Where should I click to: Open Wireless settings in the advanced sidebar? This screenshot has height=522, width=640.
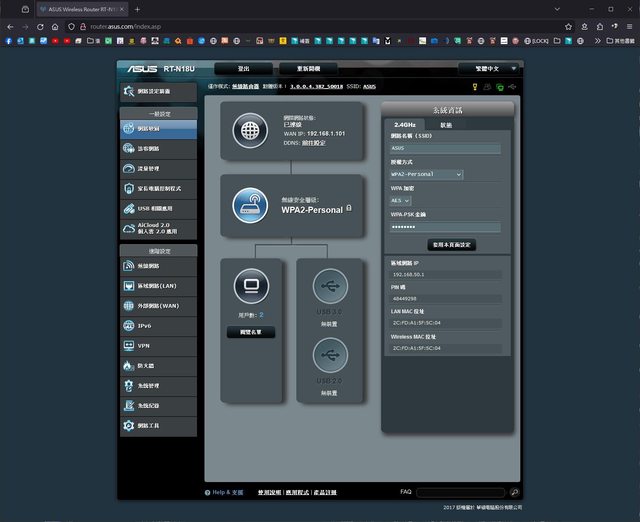158,266
